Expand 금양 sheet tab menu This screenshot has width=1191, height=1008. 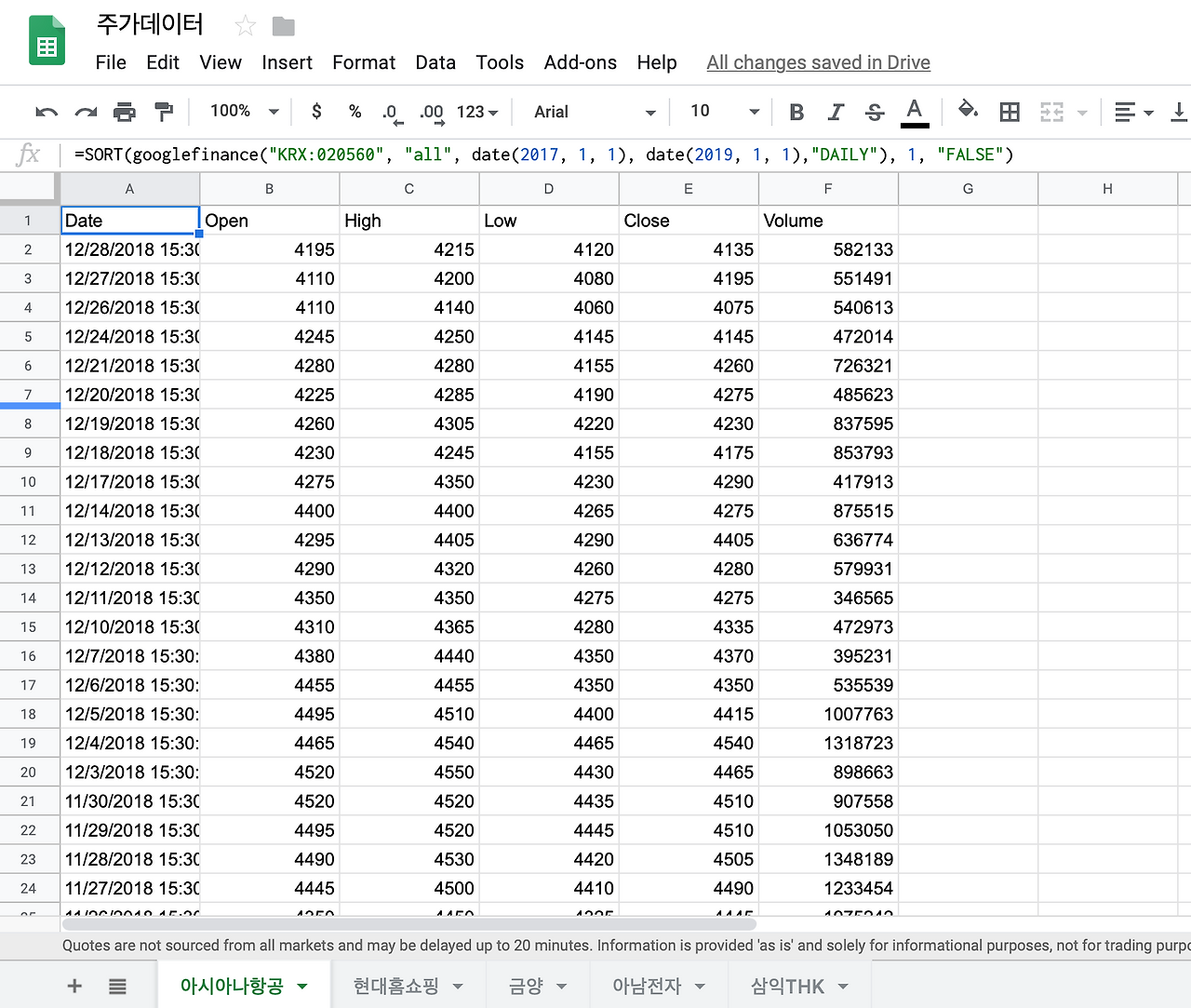561,986
